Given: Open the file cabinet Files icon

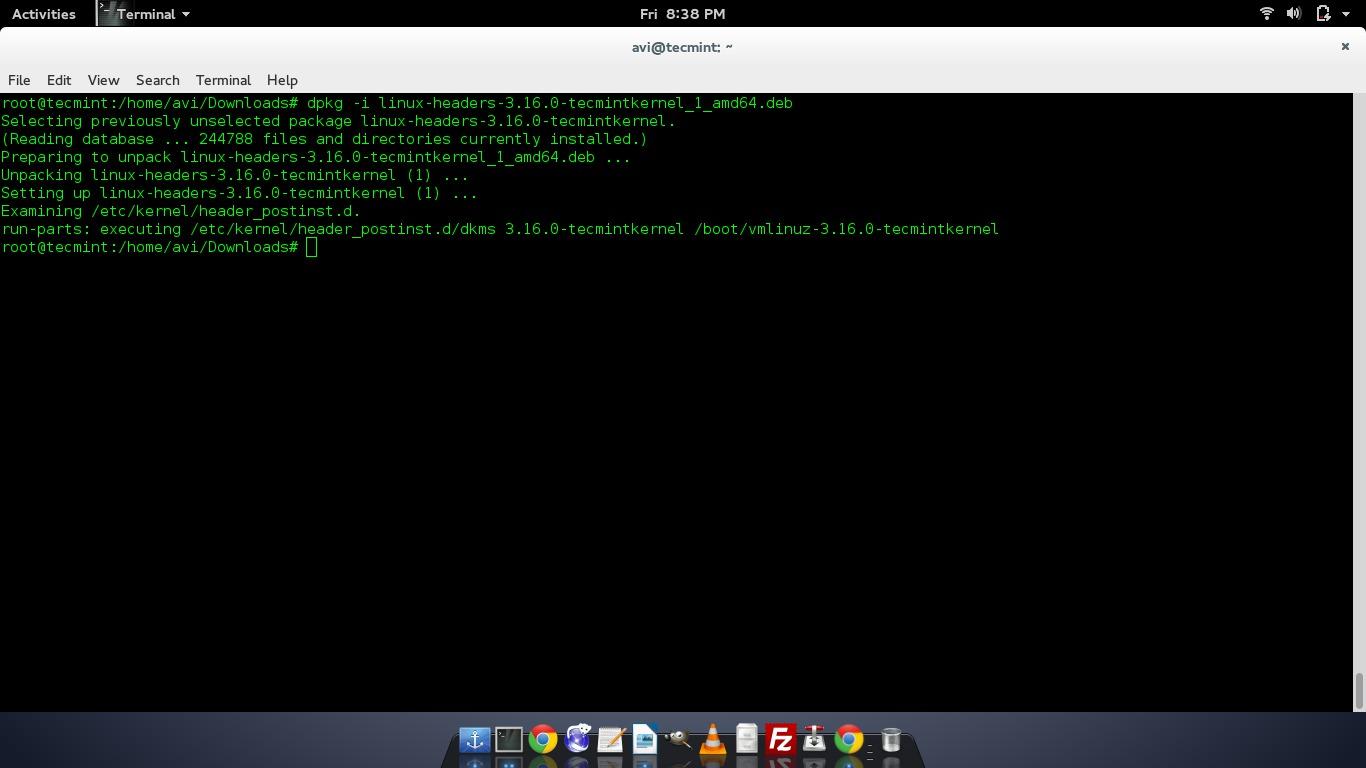Looking at the screenshot, I should (x=747, y=739).
